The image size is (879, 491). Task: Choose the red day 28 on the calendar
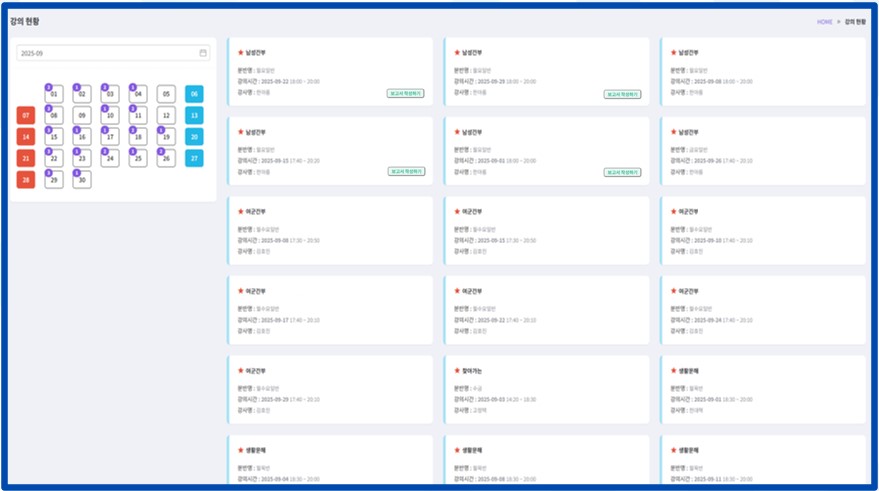point(26,180)
